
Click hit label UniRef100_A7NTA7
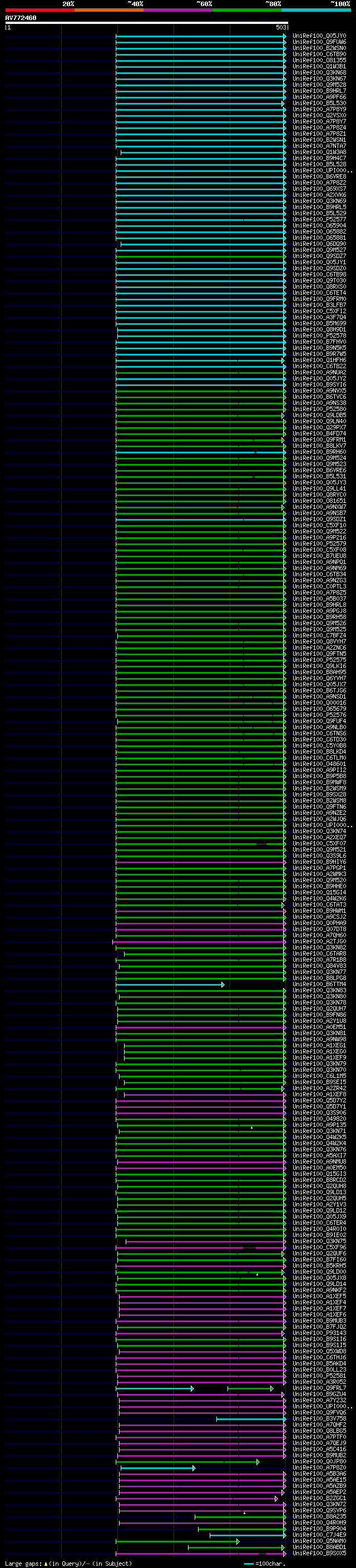click(319, 146)
